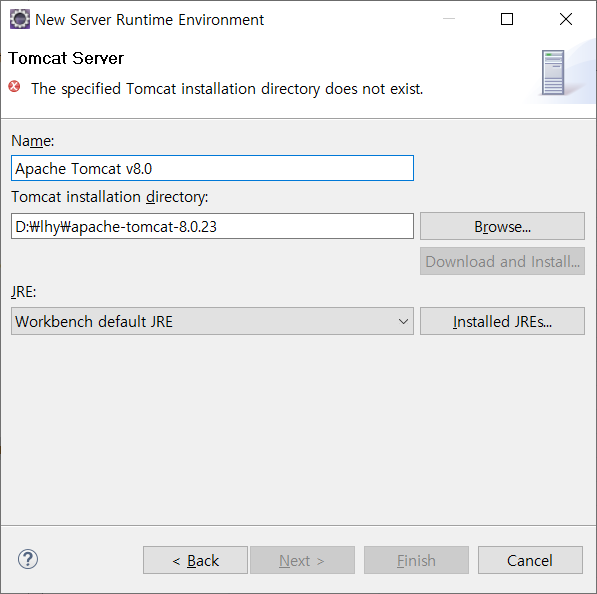The height and width of the screenshot is (594, 597).
Task: Go to previous page with Back
Action: coord(195,560)
